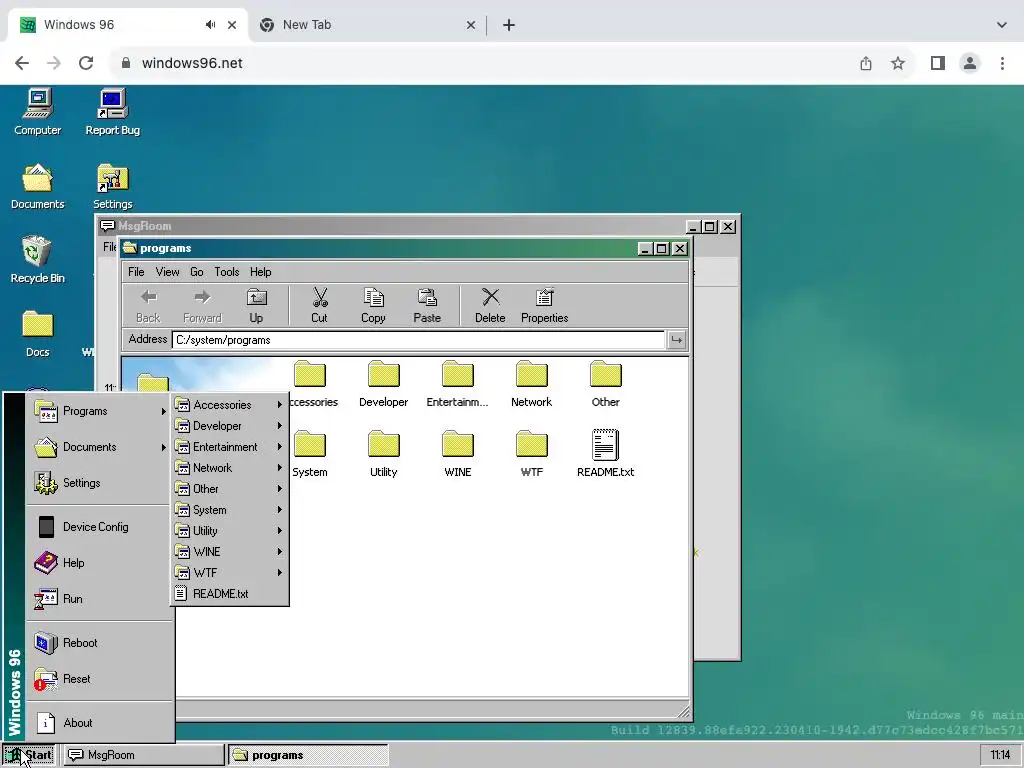The height and width of the screenshot is (768, 1024).
Task: Click the Delete toolbar icon
Action: coord(490,306)
